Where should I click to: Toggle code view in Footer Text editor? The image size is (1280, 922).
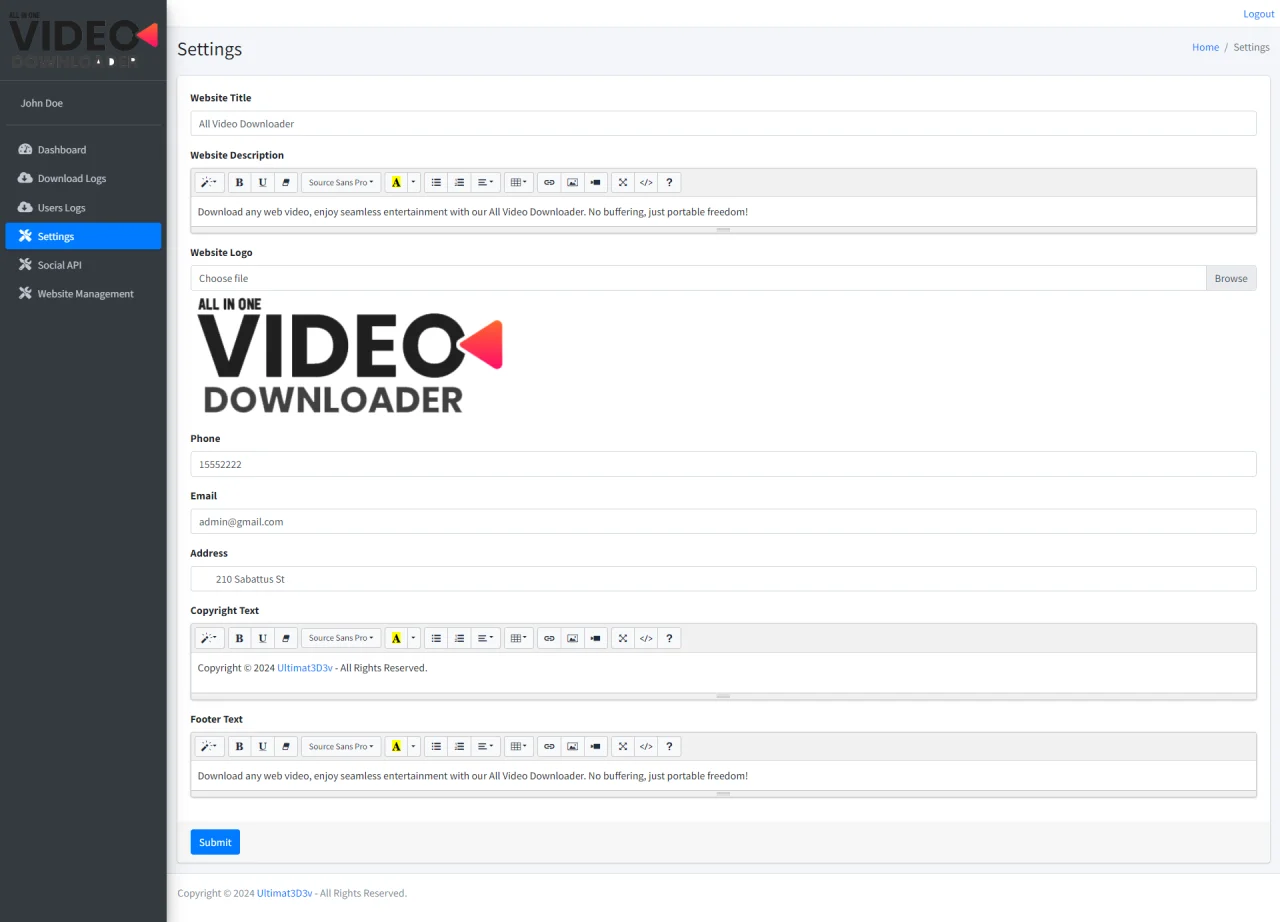click(646, 747)
